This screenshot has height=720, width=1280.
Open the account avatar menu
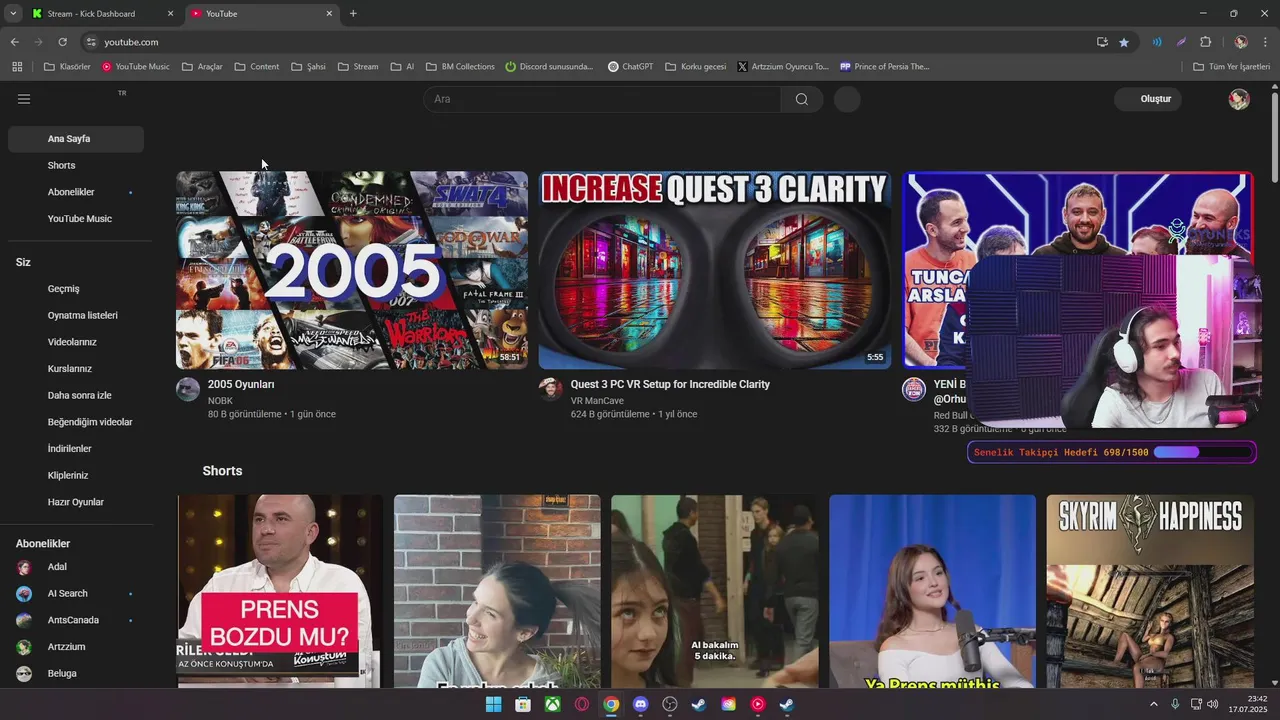coord(1239,99)
